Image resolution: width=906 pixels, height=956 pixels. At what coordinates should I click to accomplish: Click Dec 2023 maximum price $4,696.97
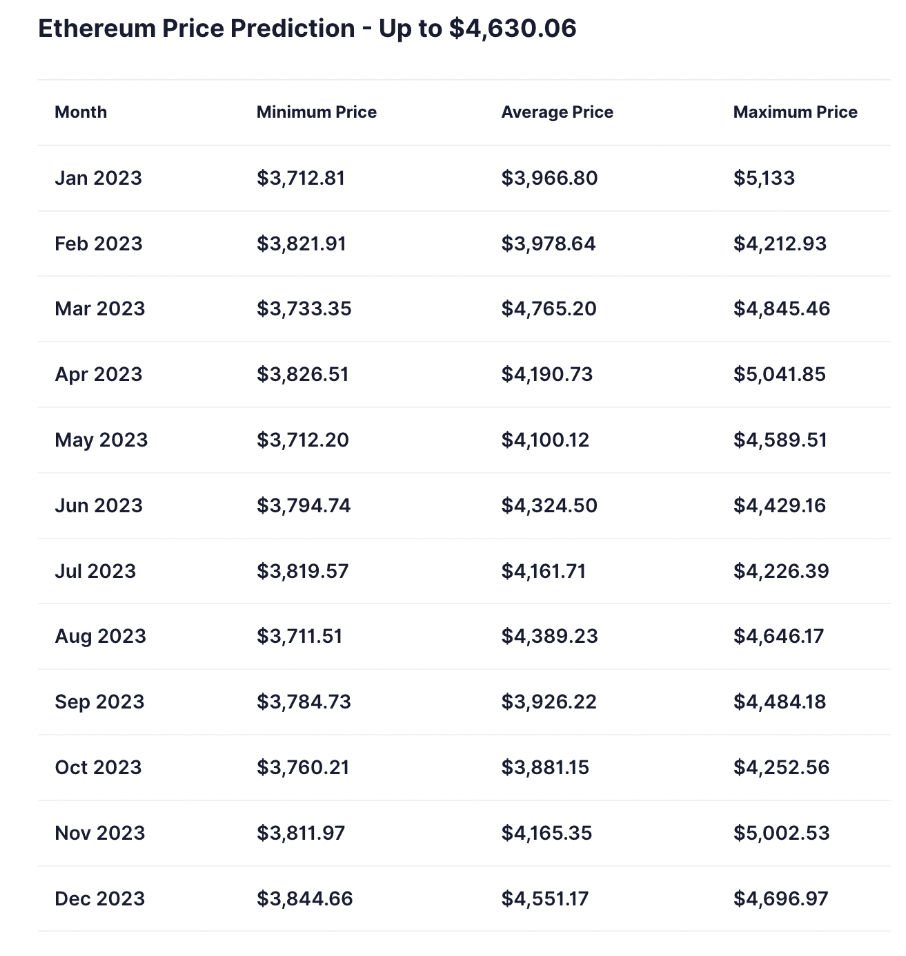tap(780, 899)
